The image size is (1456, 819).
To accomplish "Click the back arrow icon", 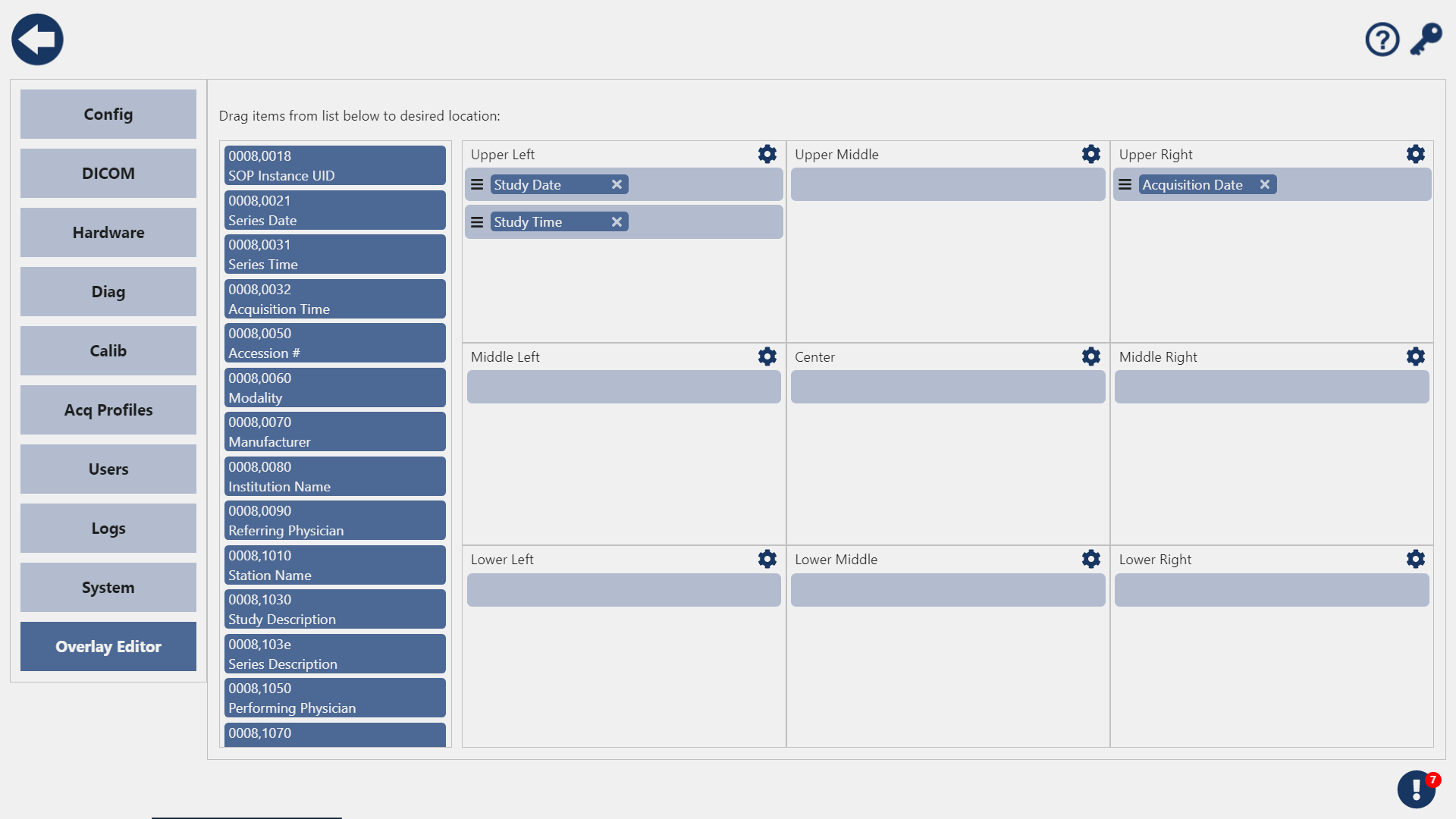I will (x=37, y=39).
